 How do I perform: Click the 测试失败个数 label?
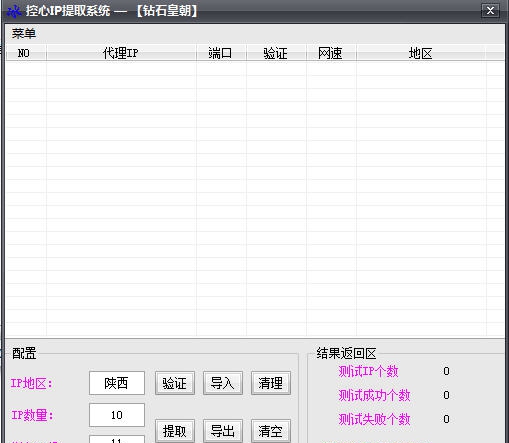click(x=374, y=419)
